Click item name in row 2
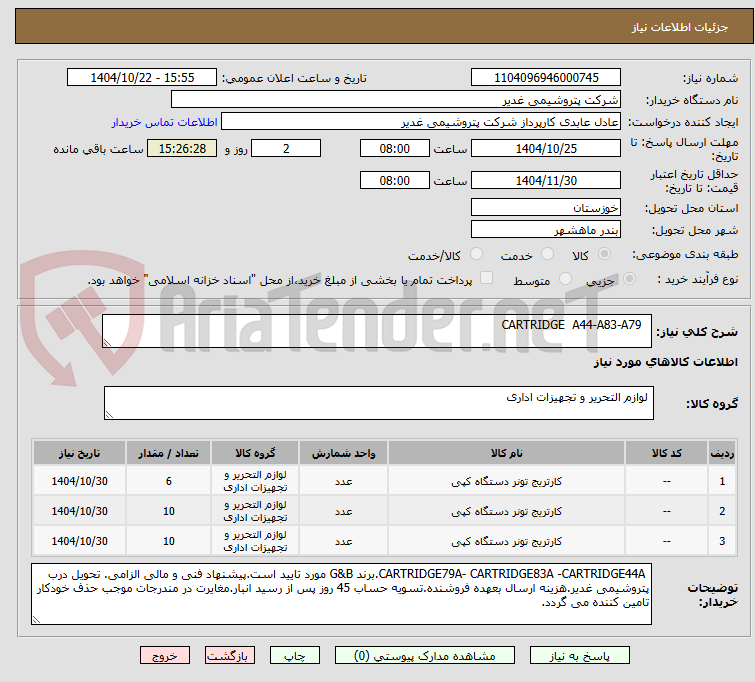Viewport: 755px width, 682px height. click(507, 511)
